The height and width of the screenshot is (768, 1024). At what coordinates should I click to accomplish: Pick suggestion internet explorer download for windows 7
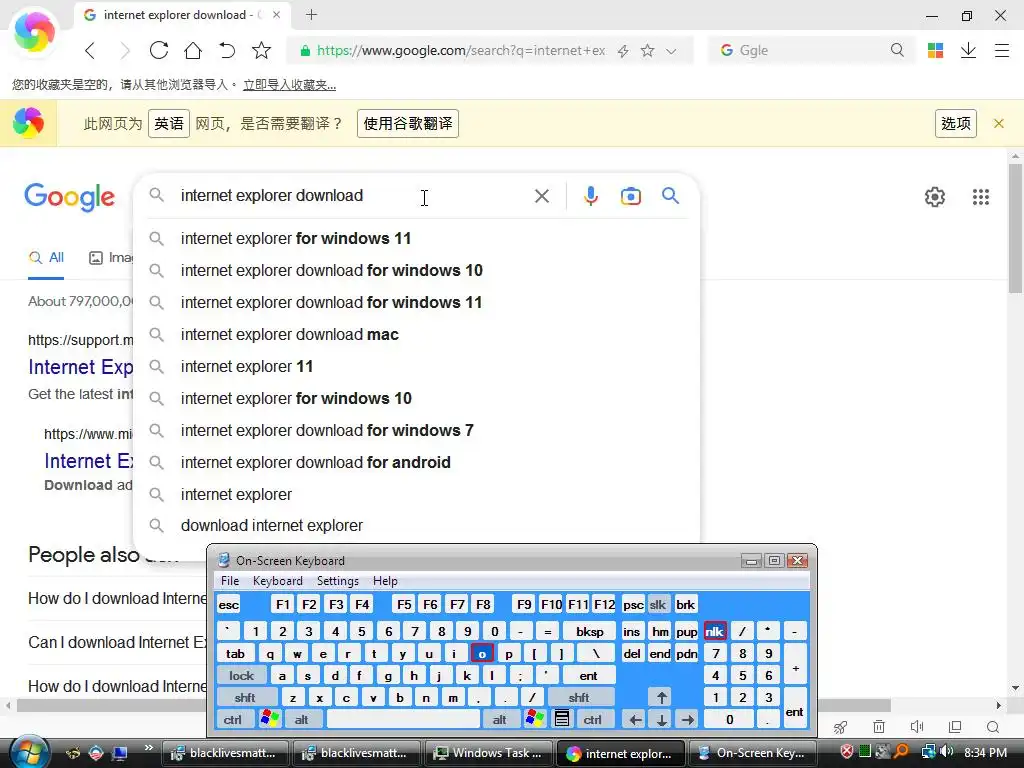pyautogui.click(x=417, y=430)
